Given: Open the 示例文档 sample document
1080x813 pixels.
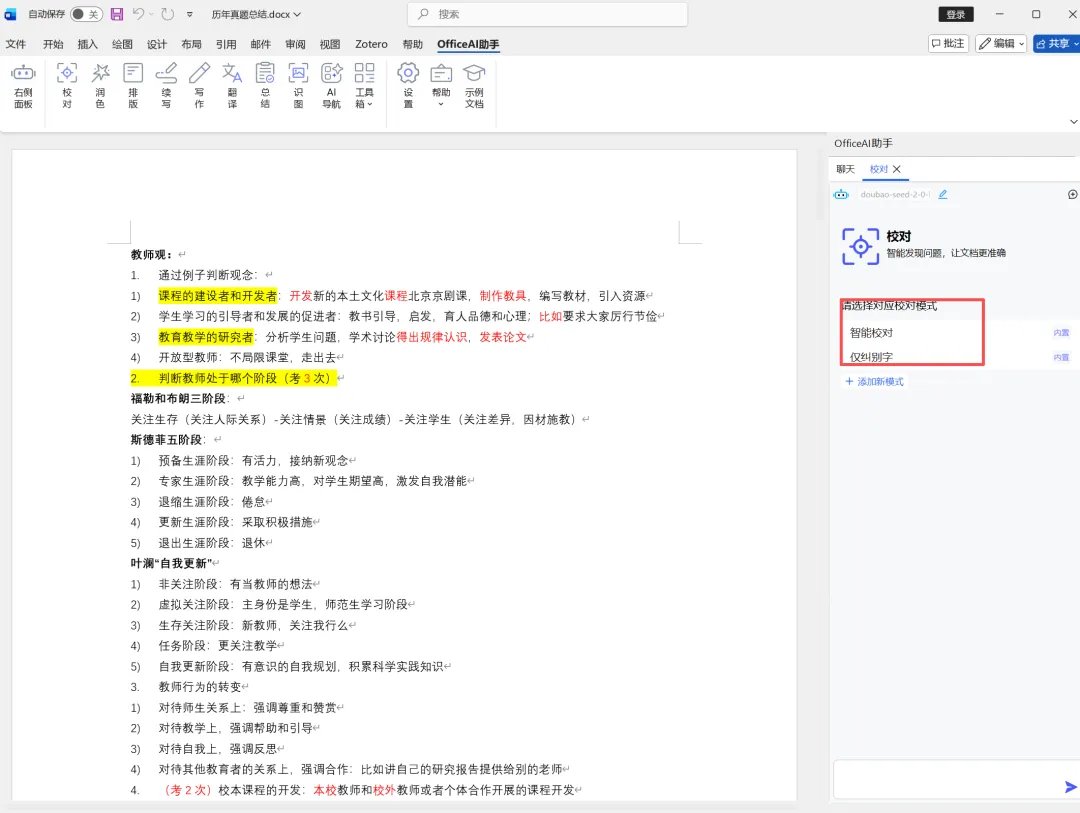Looking at the screenshot, I should coord(474,86).
